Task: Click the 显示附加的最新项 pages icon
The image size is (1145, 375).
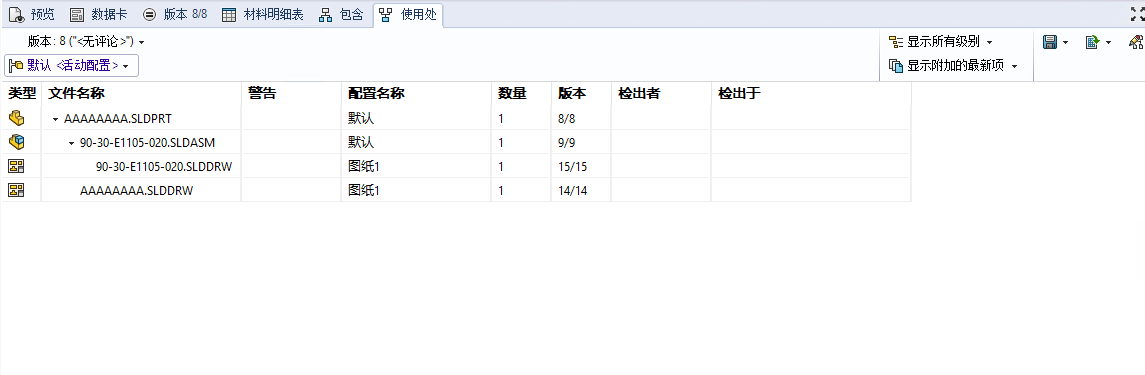Action: tap(896, 66)
